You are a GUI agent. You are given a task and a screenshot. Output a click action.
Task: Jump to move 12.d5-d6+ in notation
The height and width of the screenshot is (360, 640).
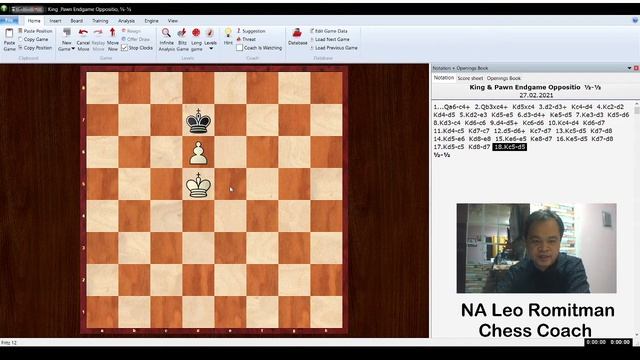(x=509, y=131)
